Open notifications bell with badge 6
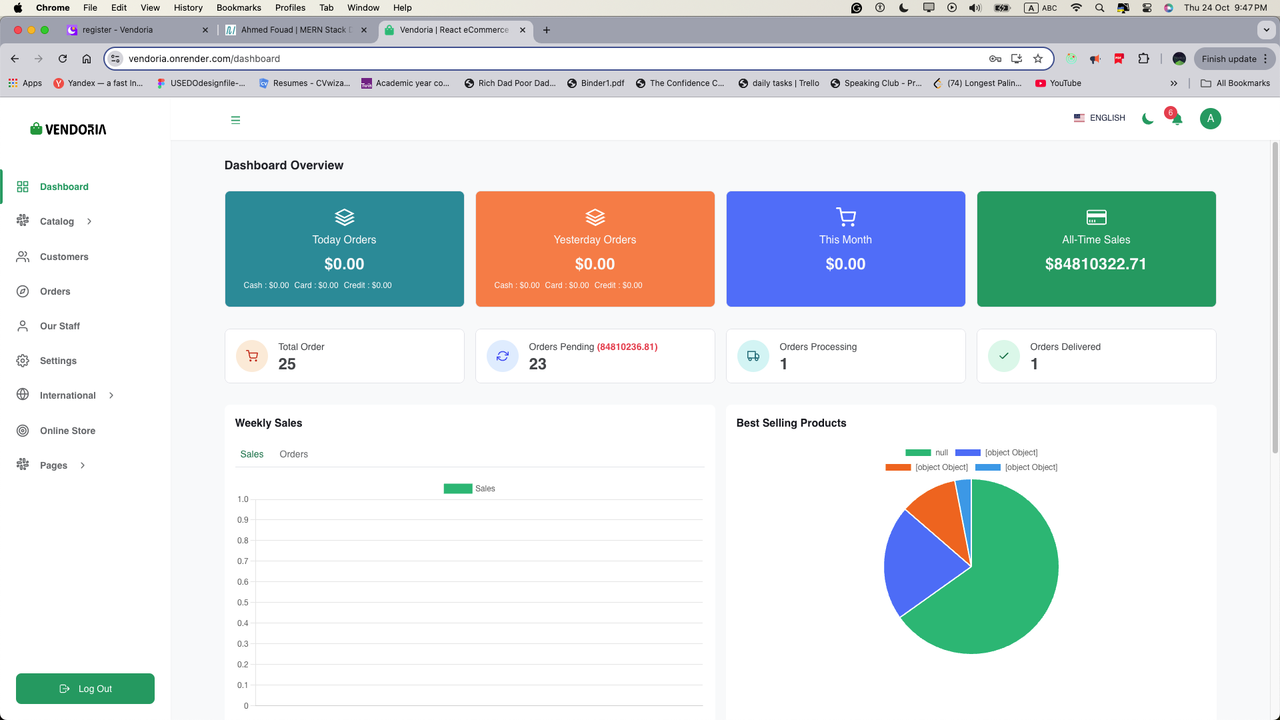Image resolution: width=1280 pixels, height=720 pixels. tap(1176, 119)
